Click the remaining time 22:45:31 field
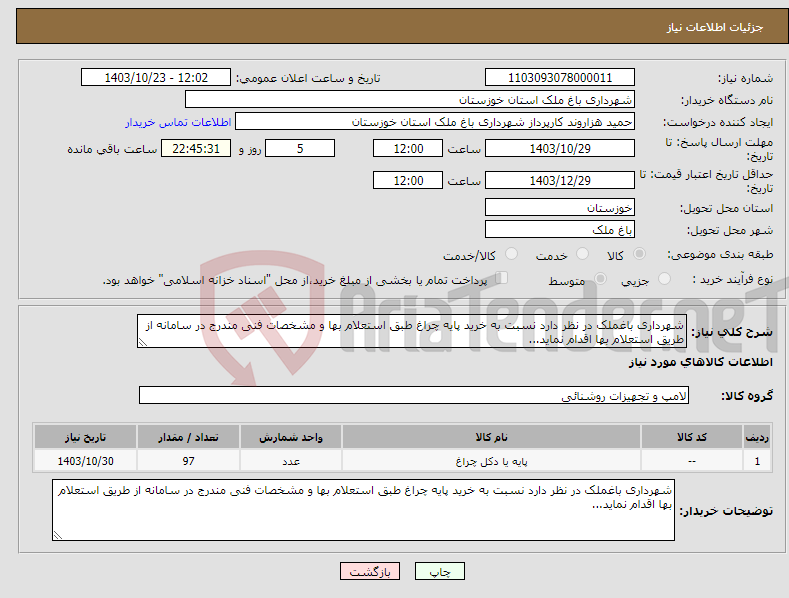This screenshot has height=598, width=789. (x=196, y=148)
